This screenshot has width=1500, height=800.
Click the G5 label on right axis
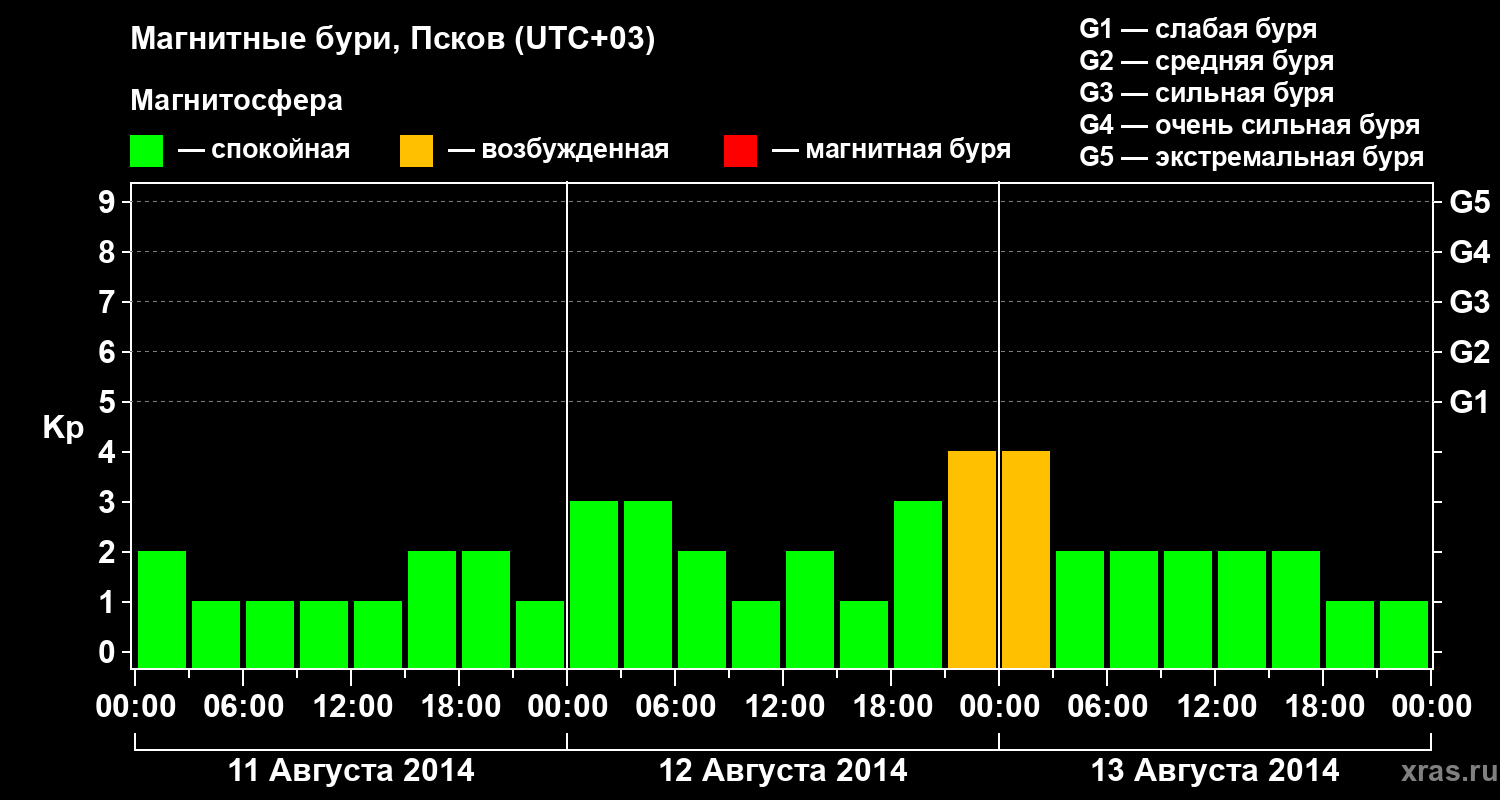(1469, 202)
